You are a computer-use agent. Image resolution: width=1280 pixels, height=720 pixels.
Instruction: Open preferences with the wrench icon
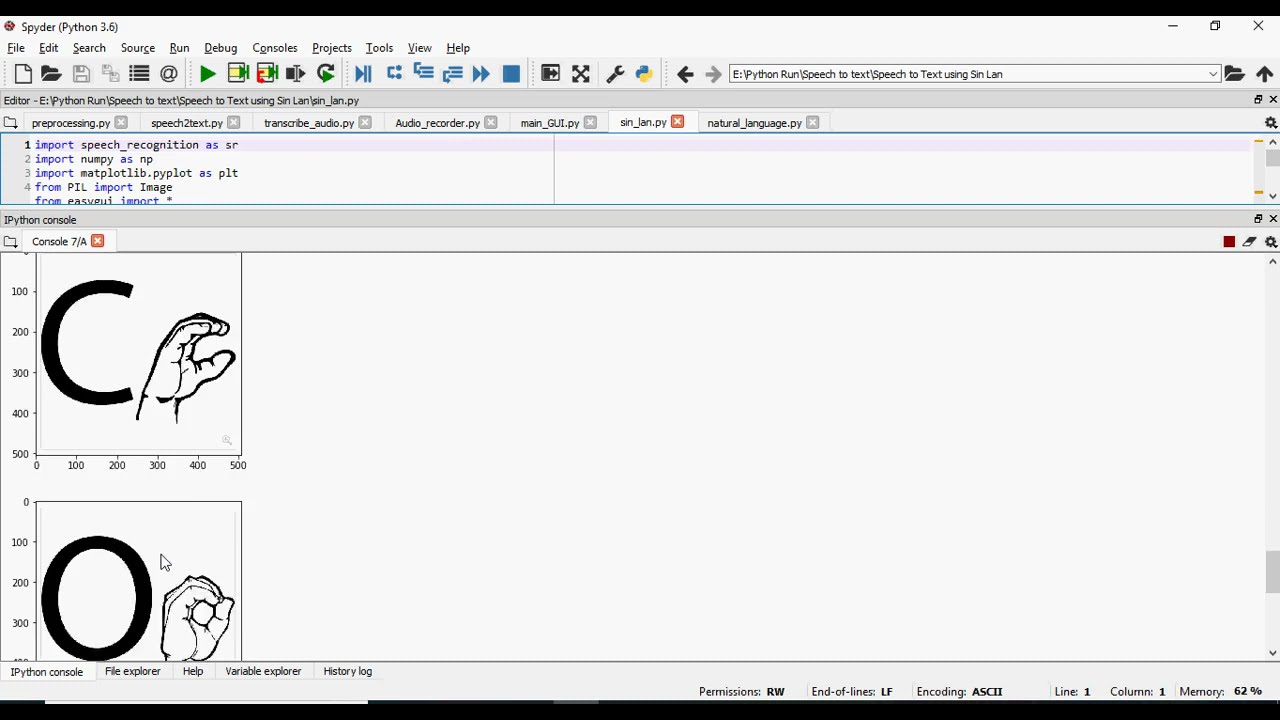point(615,74)
